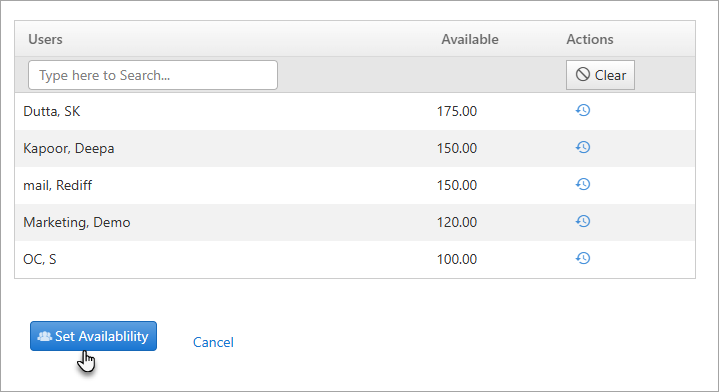719x392 pixels.
Task: Open availability history for mail, Rediff
Action: point(583,184)
